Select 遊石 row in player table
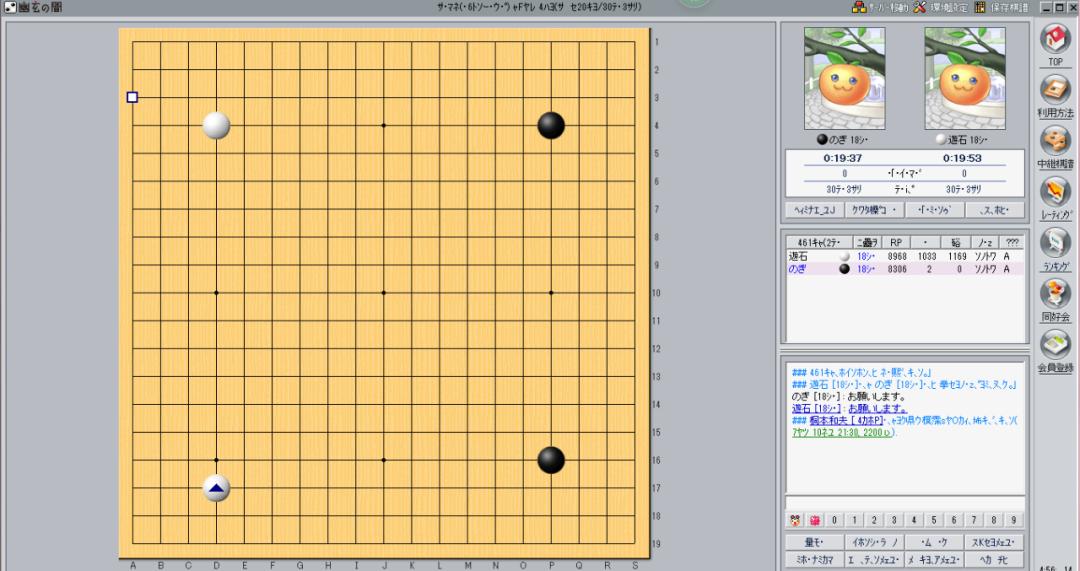The image size is (1080, 571). click(904, 256)
